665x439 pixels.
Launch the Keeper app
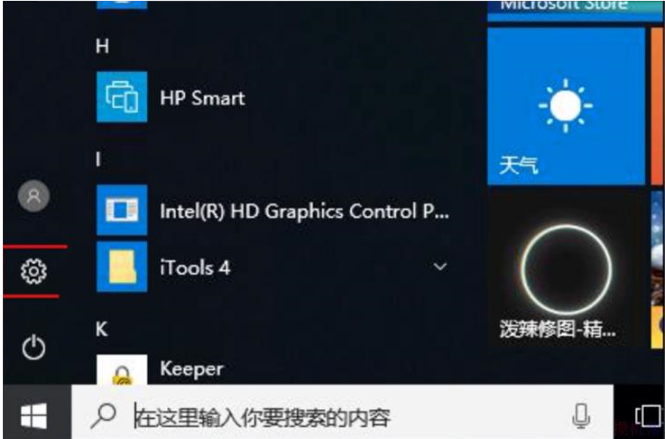click(x=191, y=369)
